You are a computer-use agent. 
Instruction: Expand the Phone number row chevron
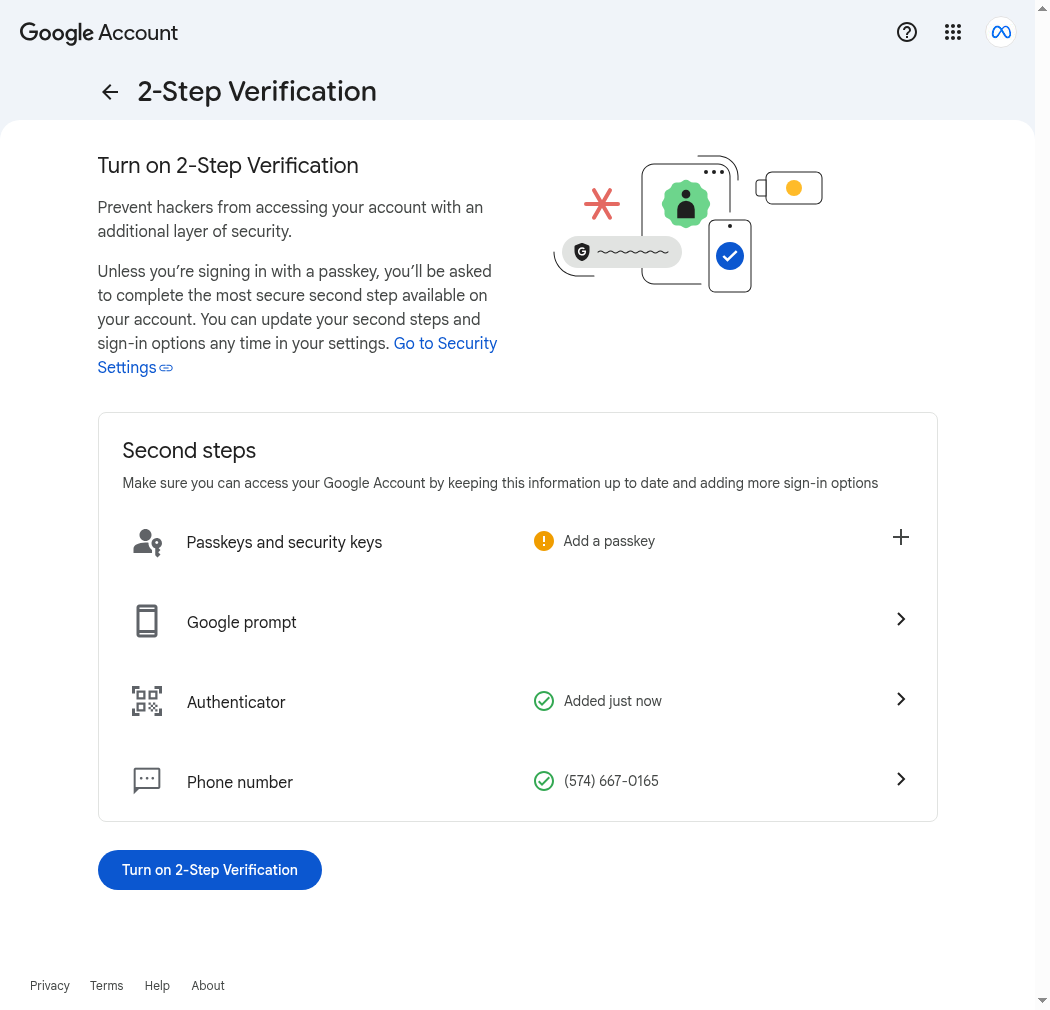[901, 779]
